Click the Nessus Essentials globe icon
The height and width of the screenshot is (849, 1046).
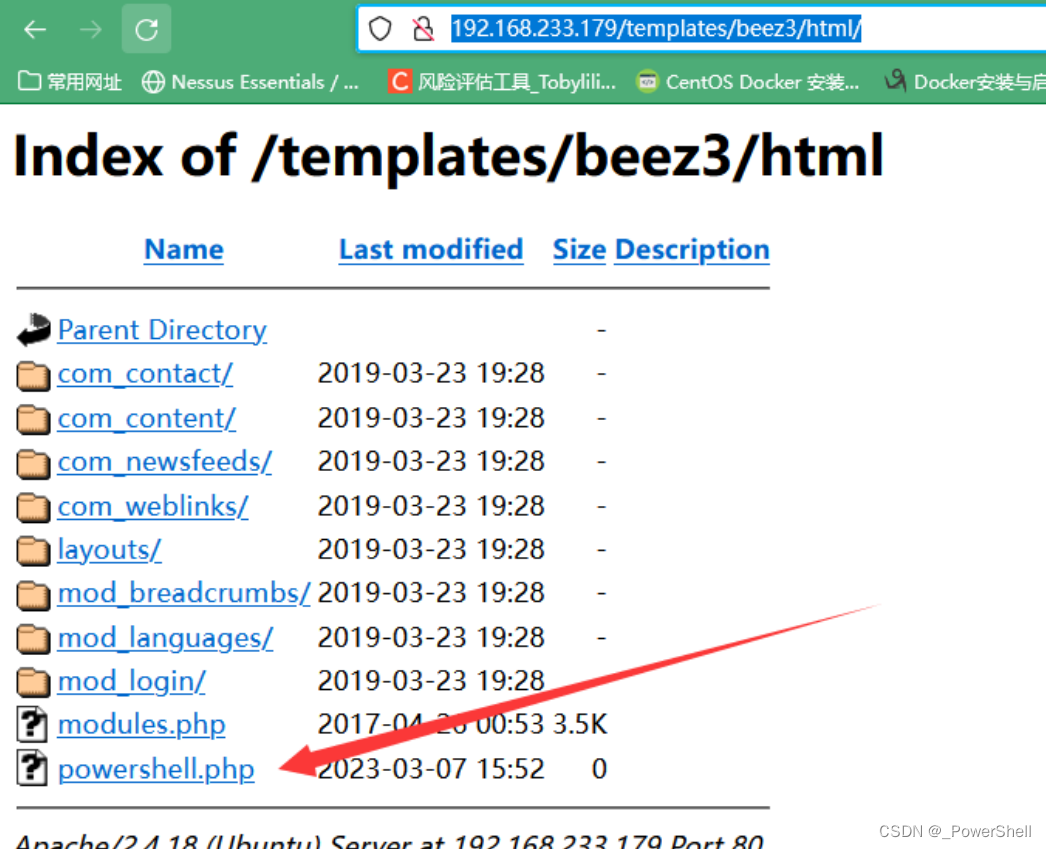(153, 82)
